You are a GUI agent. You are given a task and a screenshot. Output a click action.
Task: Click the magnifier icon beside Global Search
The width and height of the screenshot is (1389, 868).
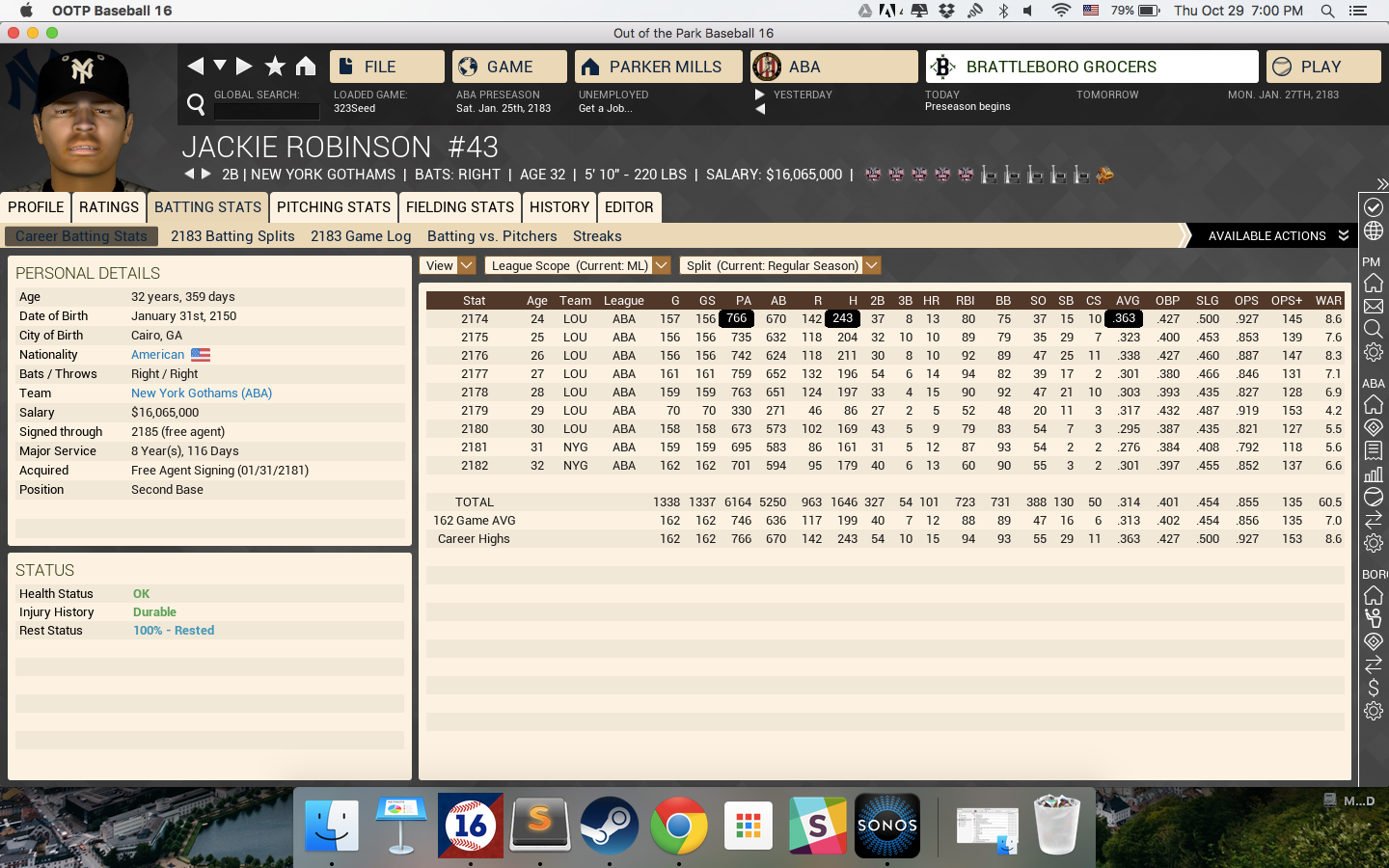click(x=196, y=104)
